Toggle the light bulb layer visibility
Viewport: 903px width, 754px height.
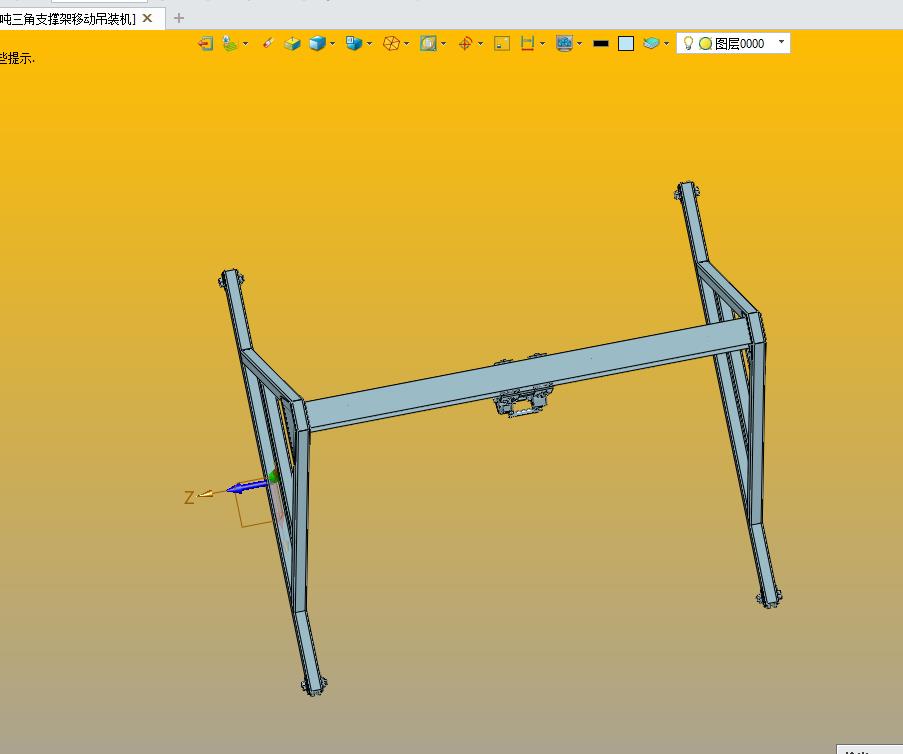(688, 43)
